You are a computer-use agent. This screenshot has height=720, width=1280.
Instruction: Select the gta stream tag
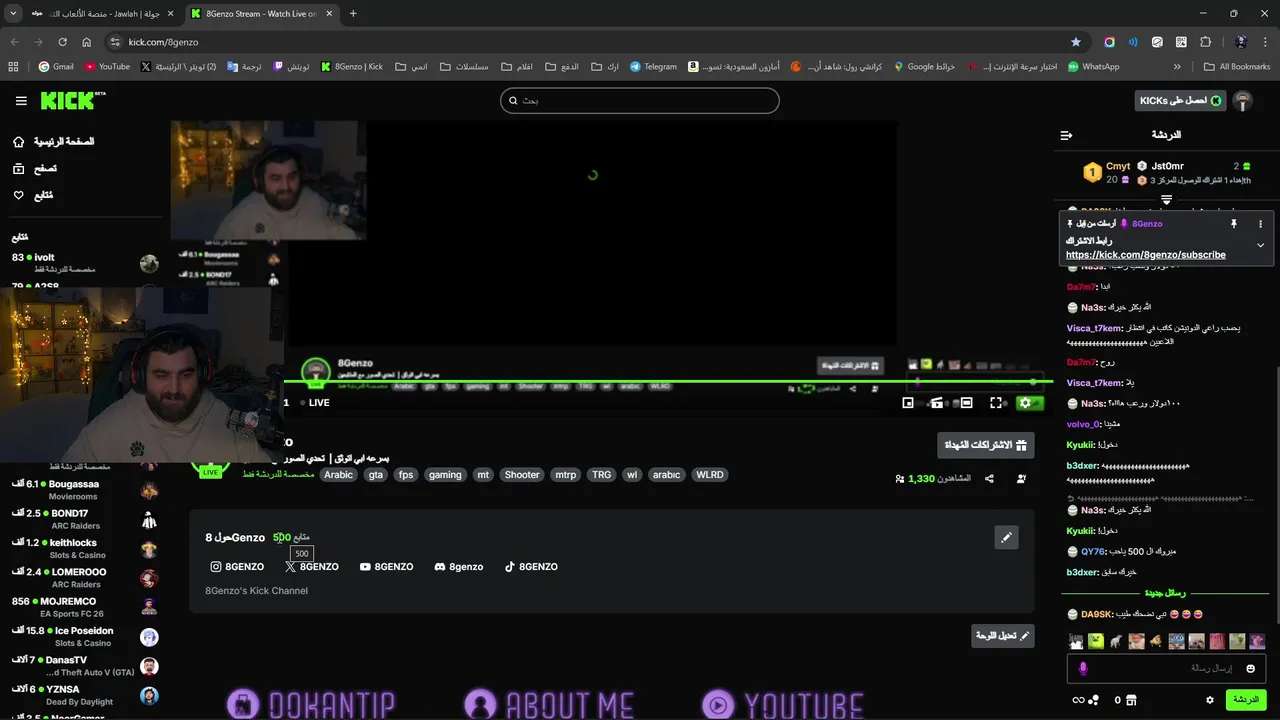click(376, 475)
